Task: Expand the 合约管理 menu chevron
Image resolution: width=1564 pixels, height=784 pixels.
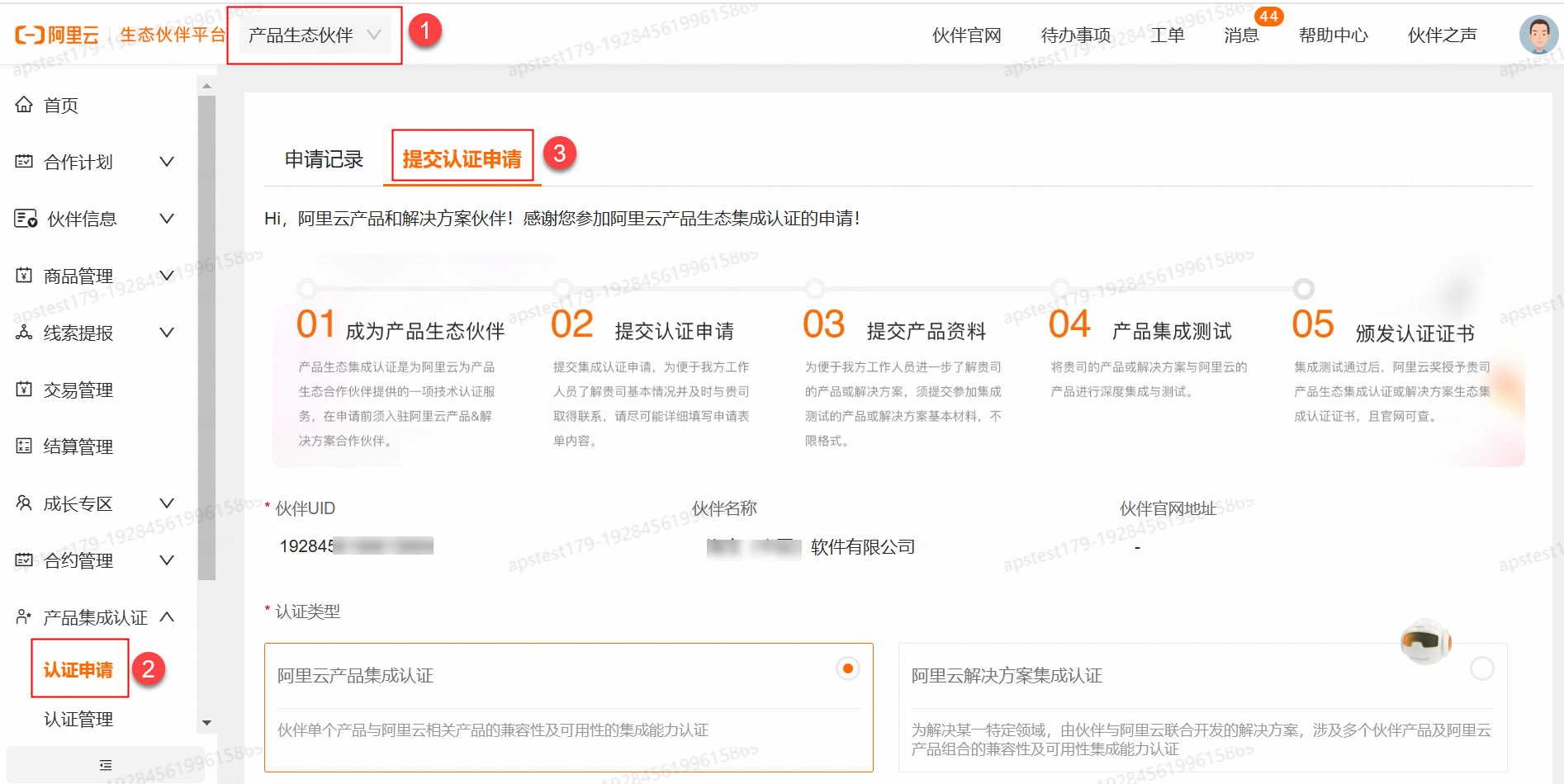Action: (x=167, y=560)
